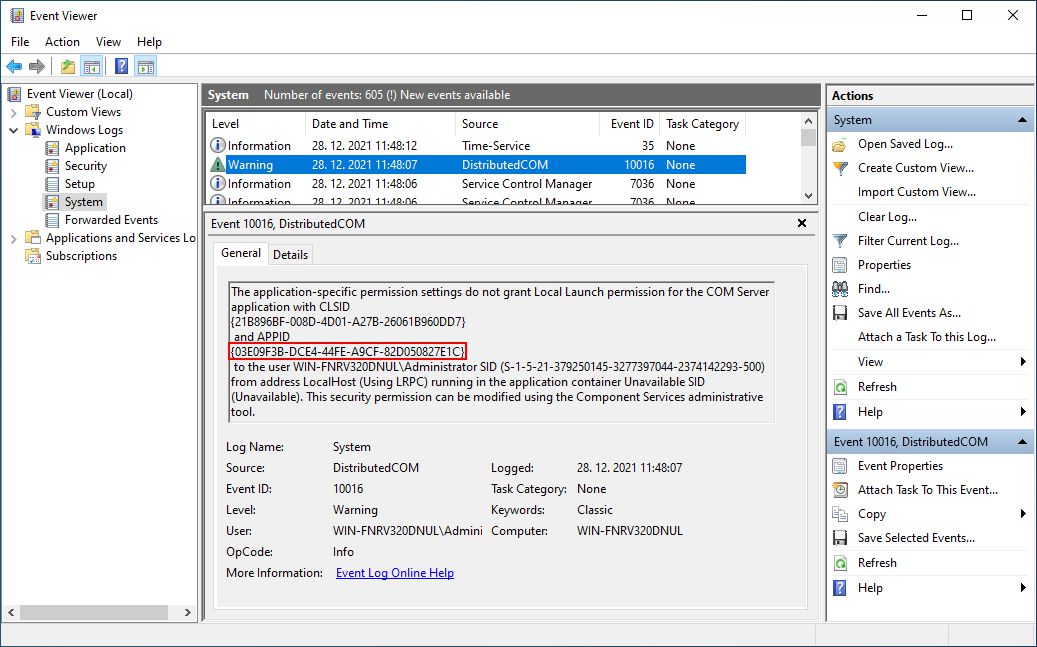
Task: Click the Up one level folder icon
Action: 67,66
